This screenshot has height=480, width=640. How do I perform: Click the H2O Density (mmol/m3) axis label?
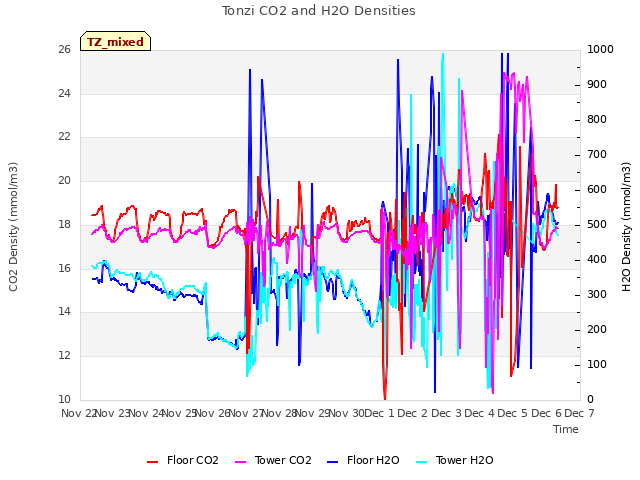626,227
